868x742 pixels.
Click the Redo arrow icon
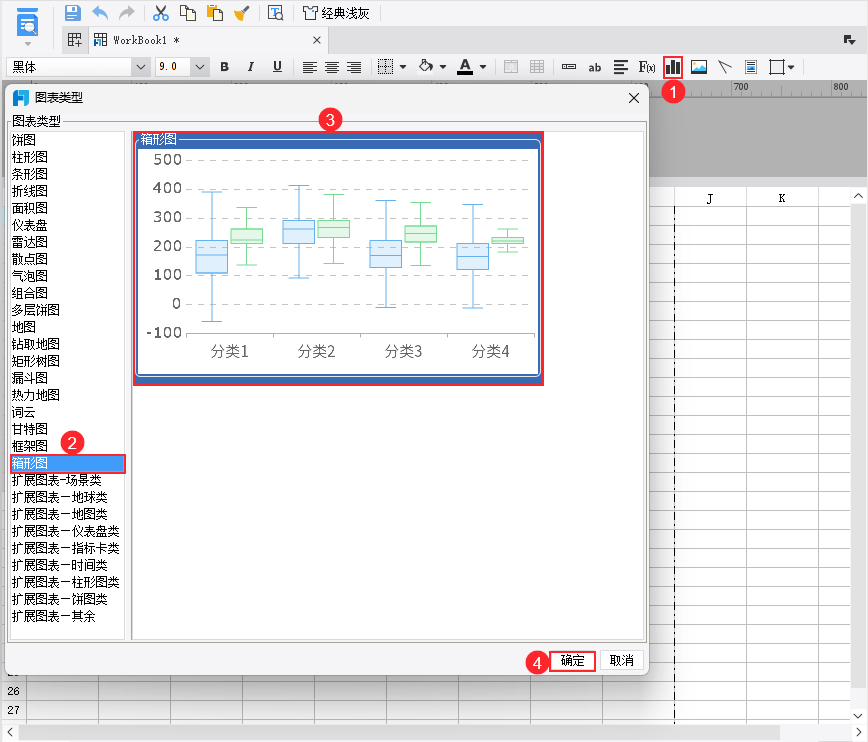click(x=127, y=13)
